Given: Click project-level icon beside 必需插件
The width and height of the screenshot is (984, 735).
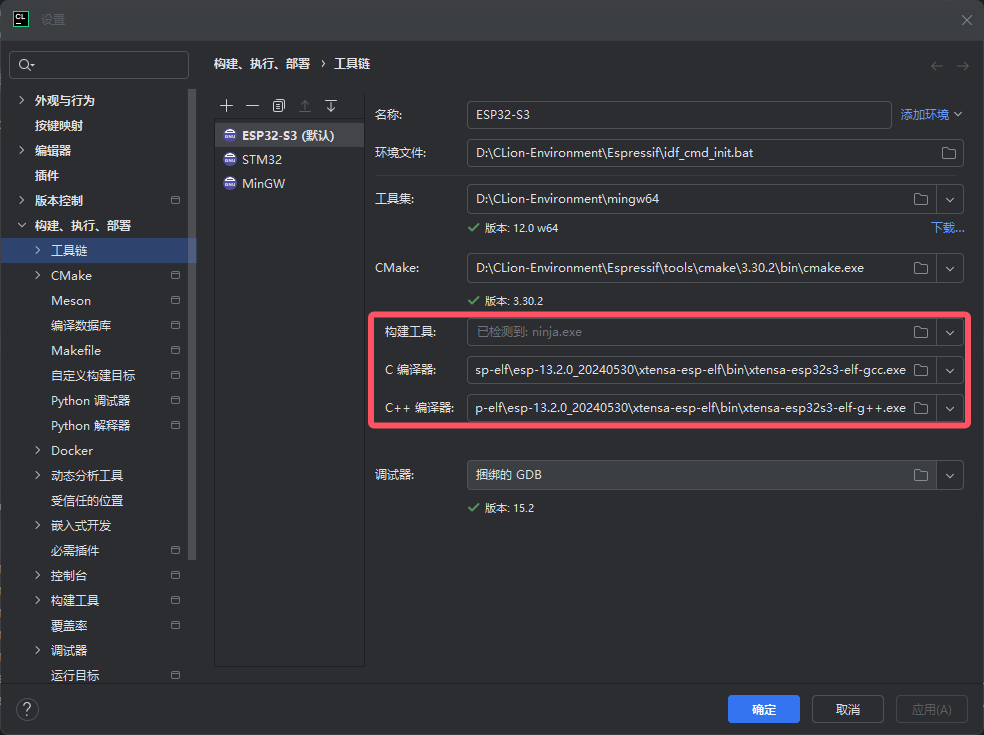Looking at the screenshot, I should [176, 550].
